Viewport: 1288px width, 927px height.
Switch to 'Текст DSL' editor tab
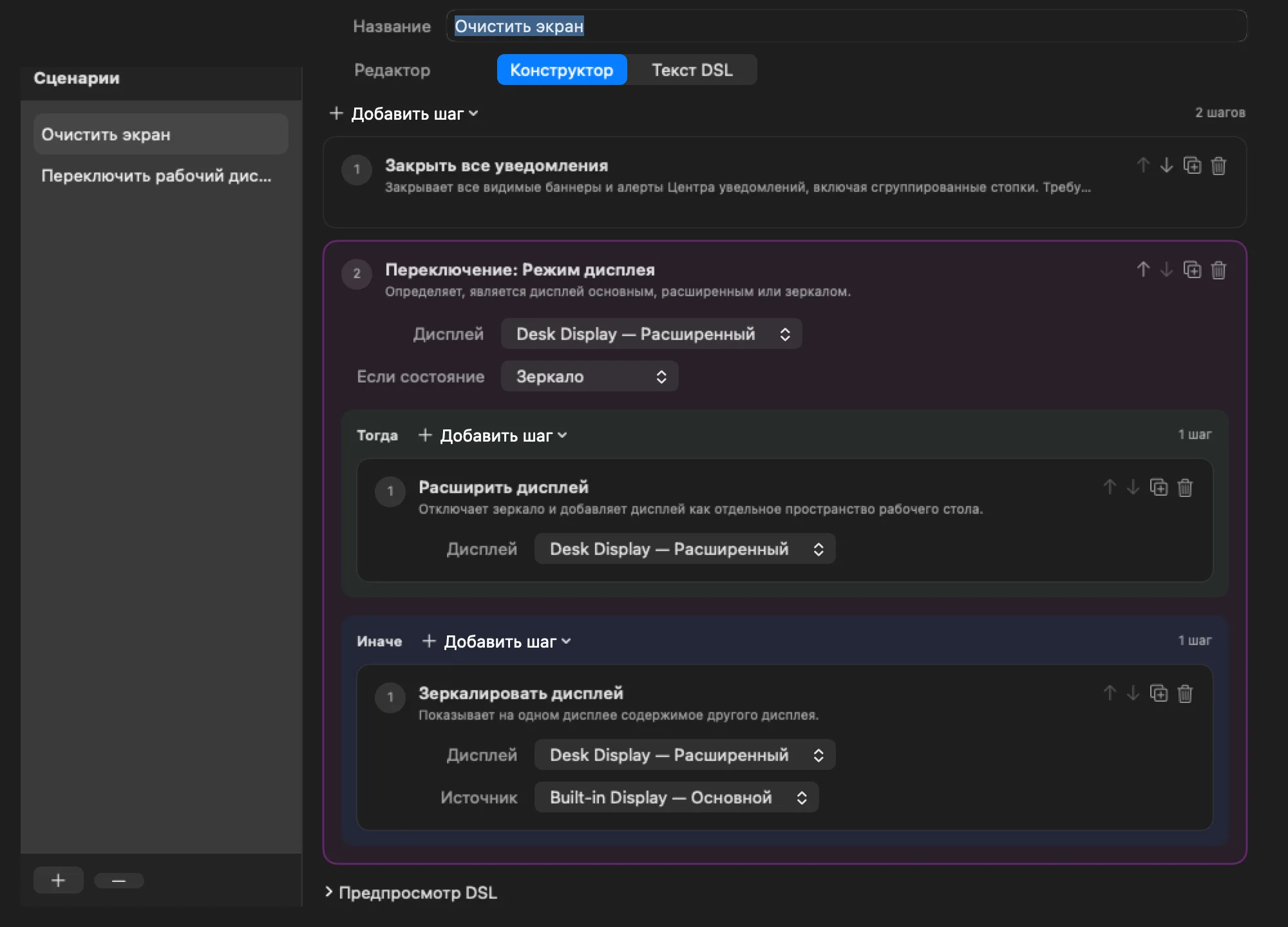tap(692, 70)
